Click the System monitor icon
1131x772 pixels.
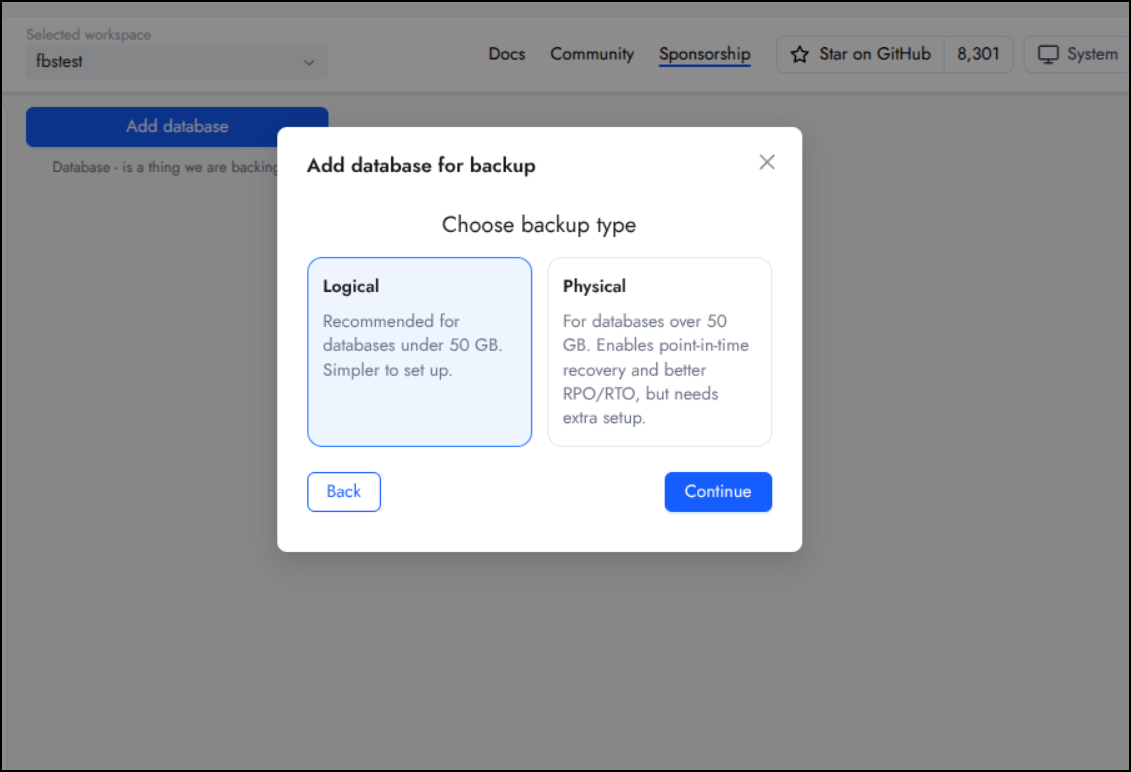[1048, 55]
